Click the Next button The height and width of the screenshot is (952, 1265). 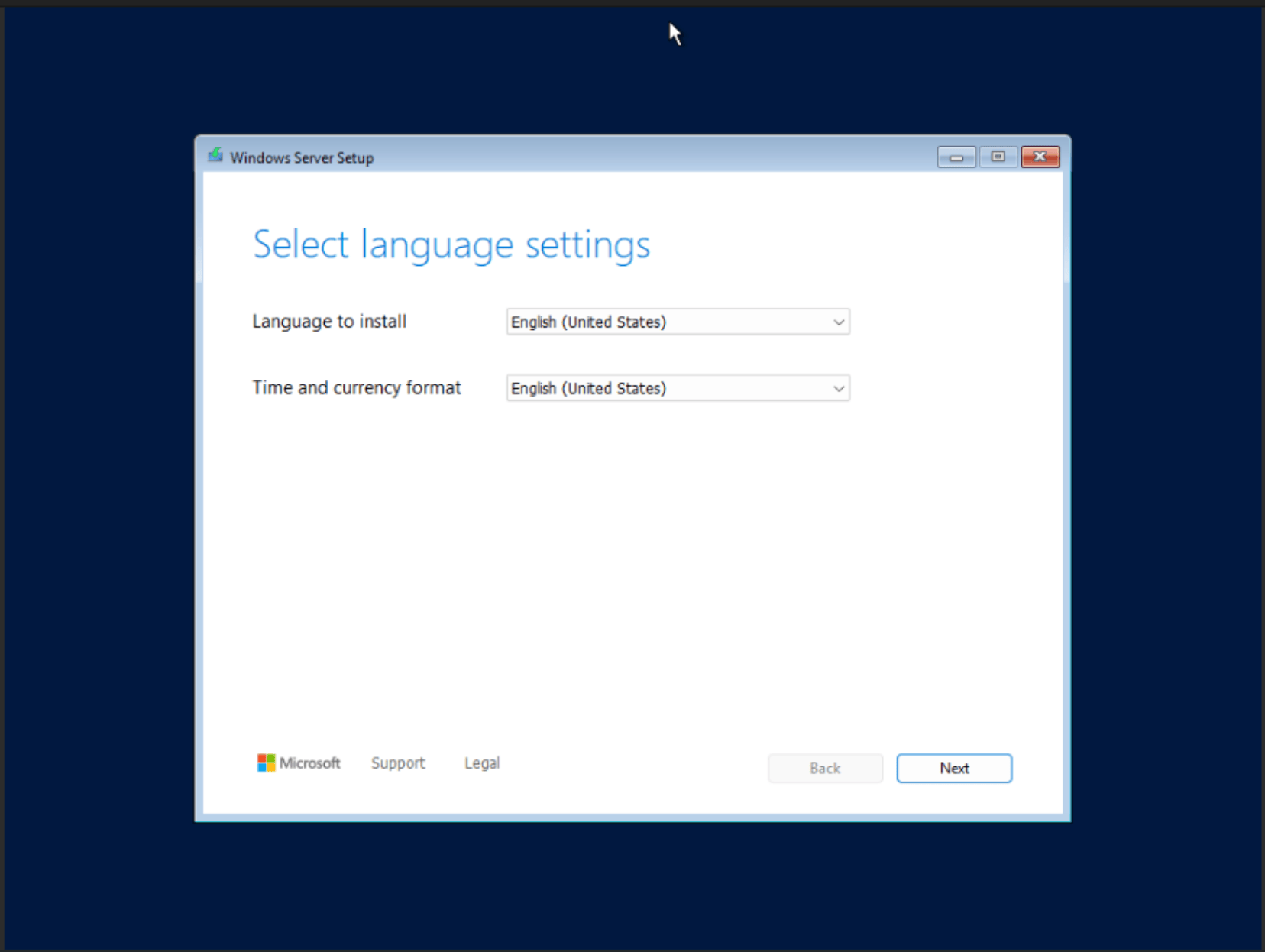point(953,768)
